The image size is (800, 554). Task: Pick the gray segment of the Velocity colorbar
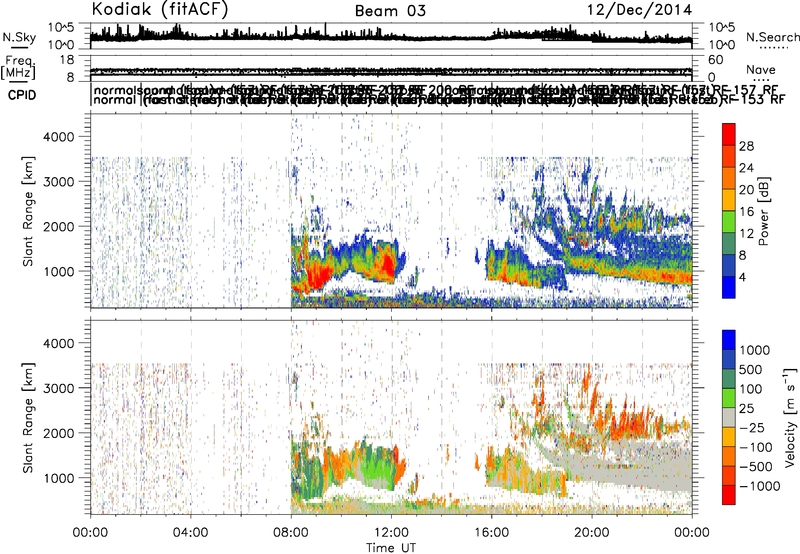pyautogui.click(x=729, y=417)
